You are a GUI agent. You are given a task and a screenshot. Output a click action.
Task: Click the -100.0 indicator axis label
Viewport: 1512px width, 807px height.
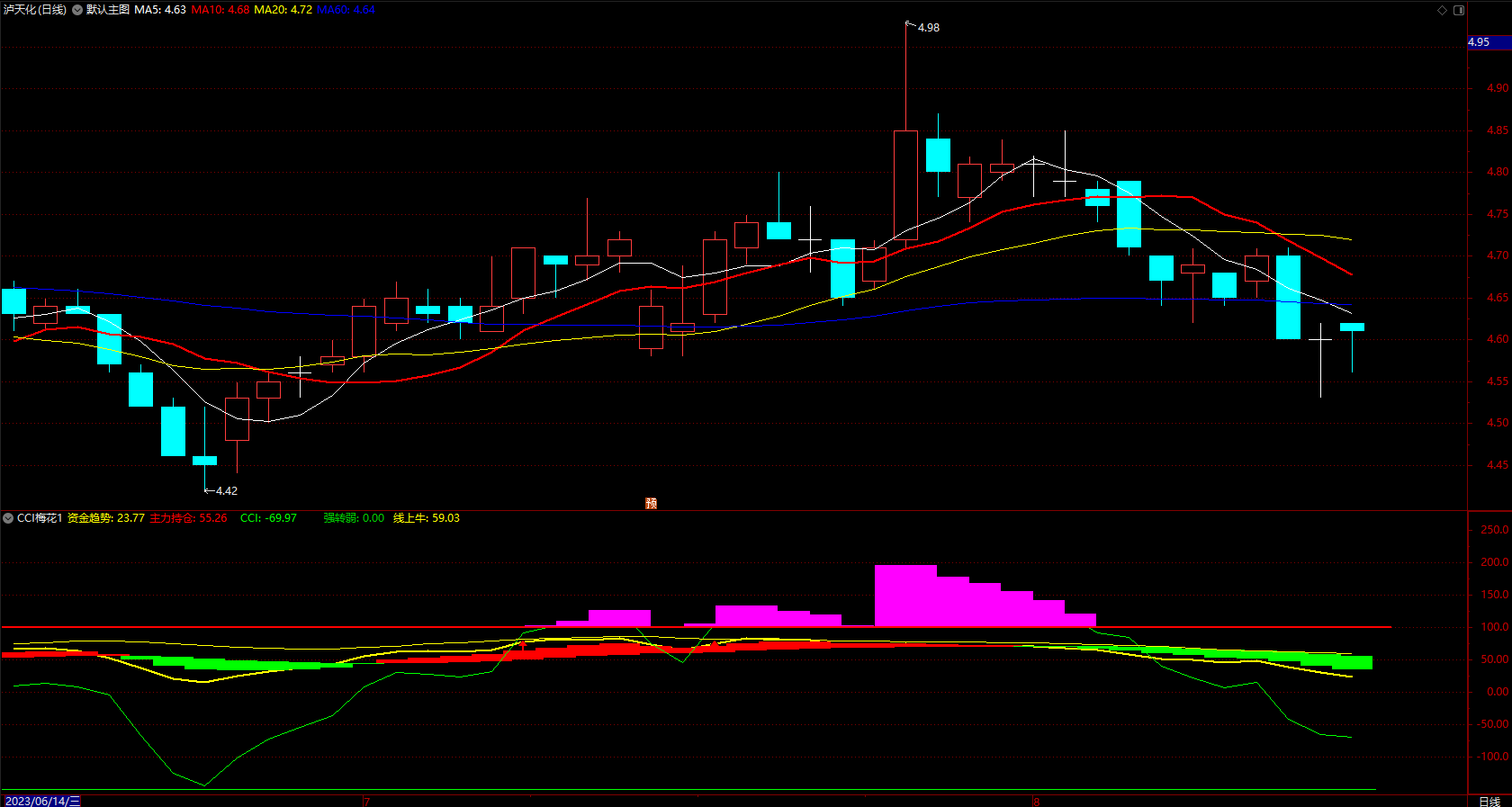(x=1493, y=757)
